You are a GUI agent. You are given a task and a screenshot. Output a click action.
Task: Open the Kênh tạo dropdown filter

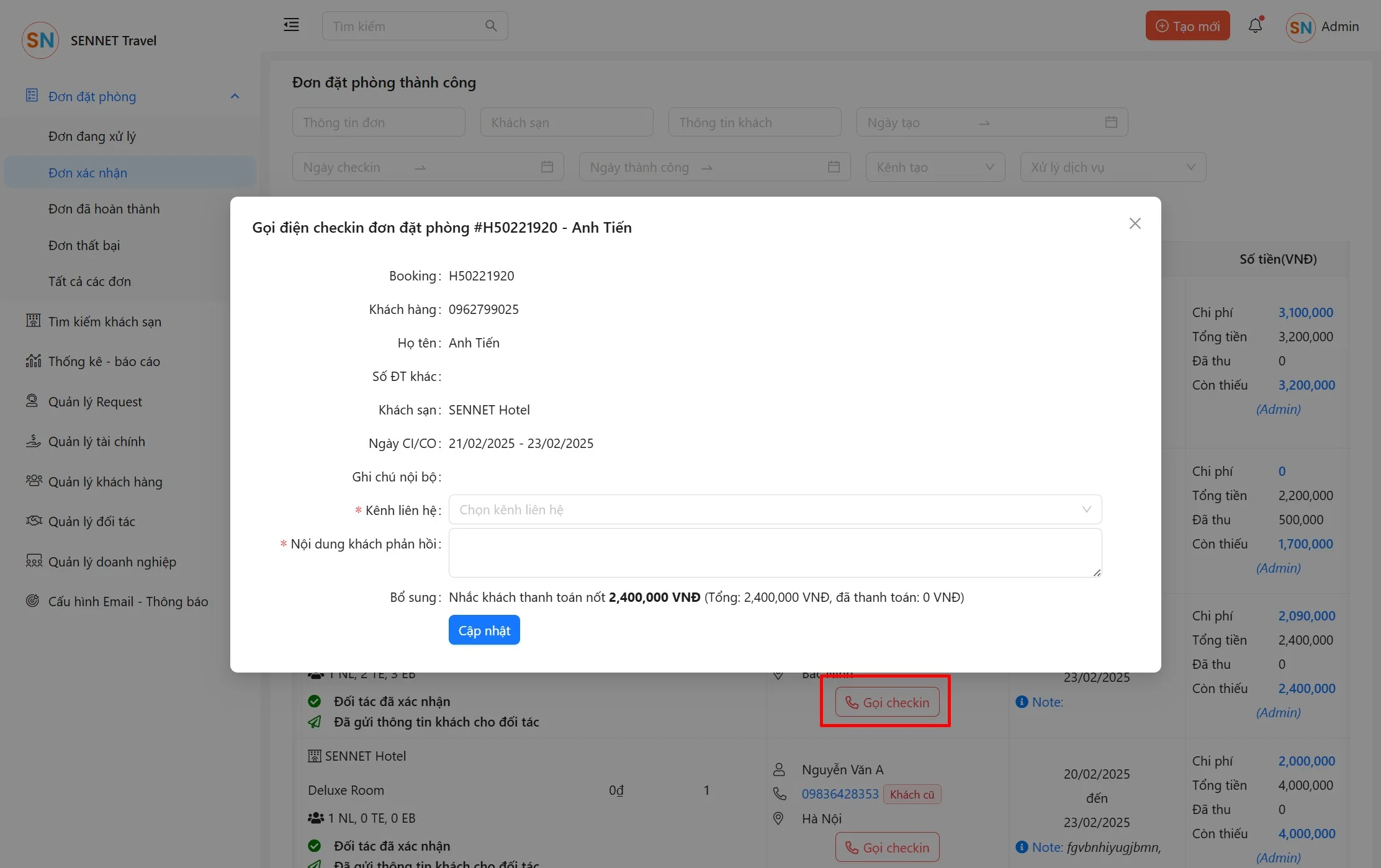[935, 167]
